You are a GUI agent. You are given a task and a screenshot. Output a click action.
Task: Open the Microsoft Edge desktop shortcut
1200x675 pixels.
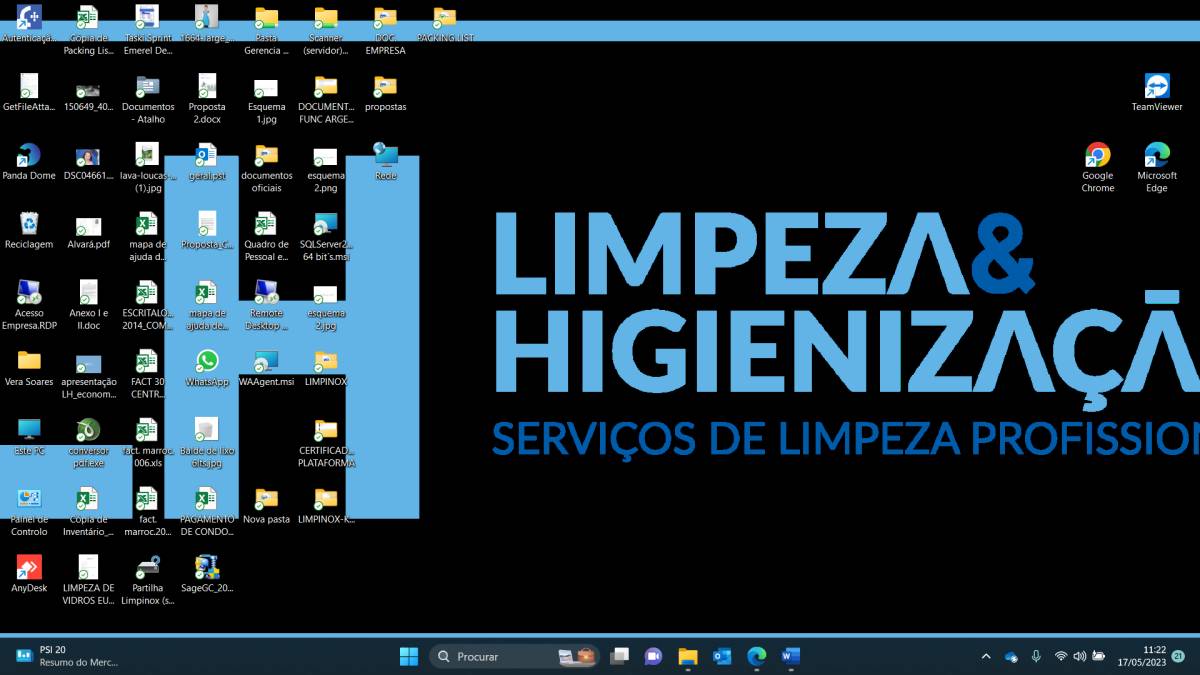[1157, 167]
